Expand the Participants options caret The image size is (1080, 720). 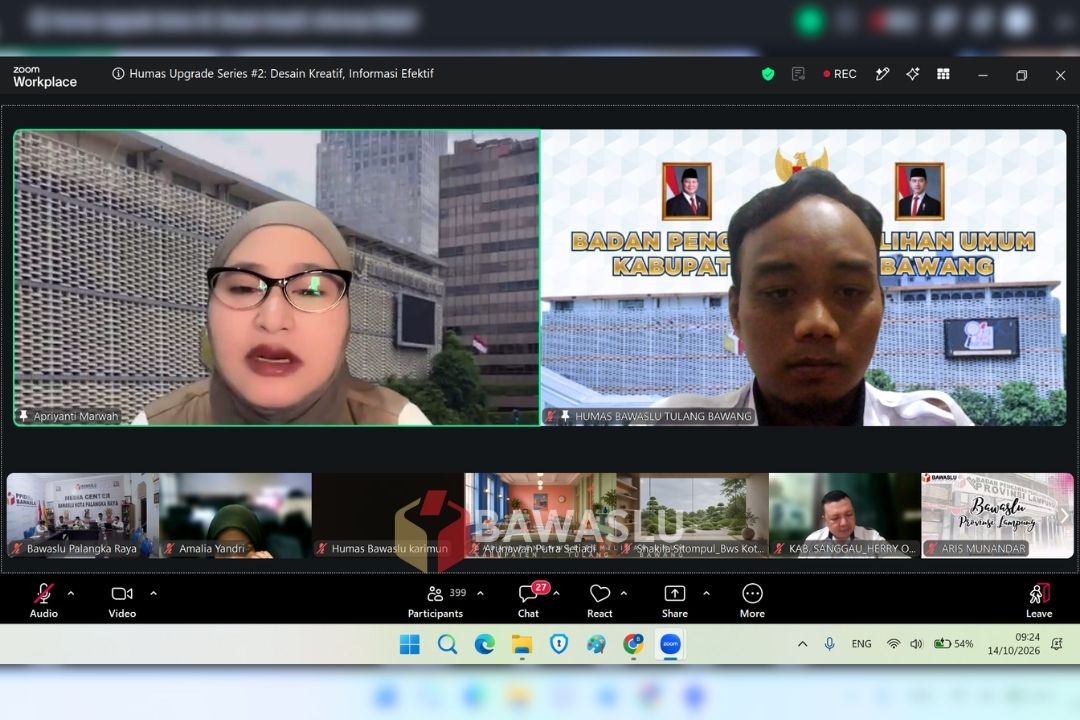[x=480, y=593]
